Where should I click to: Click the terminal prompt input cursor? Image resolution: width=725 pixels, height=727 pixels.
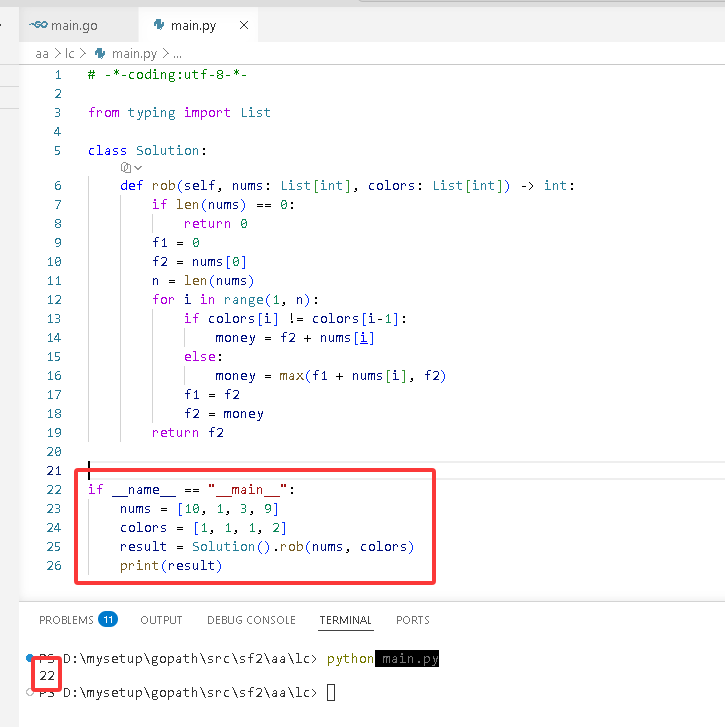(x=331, y=693)
